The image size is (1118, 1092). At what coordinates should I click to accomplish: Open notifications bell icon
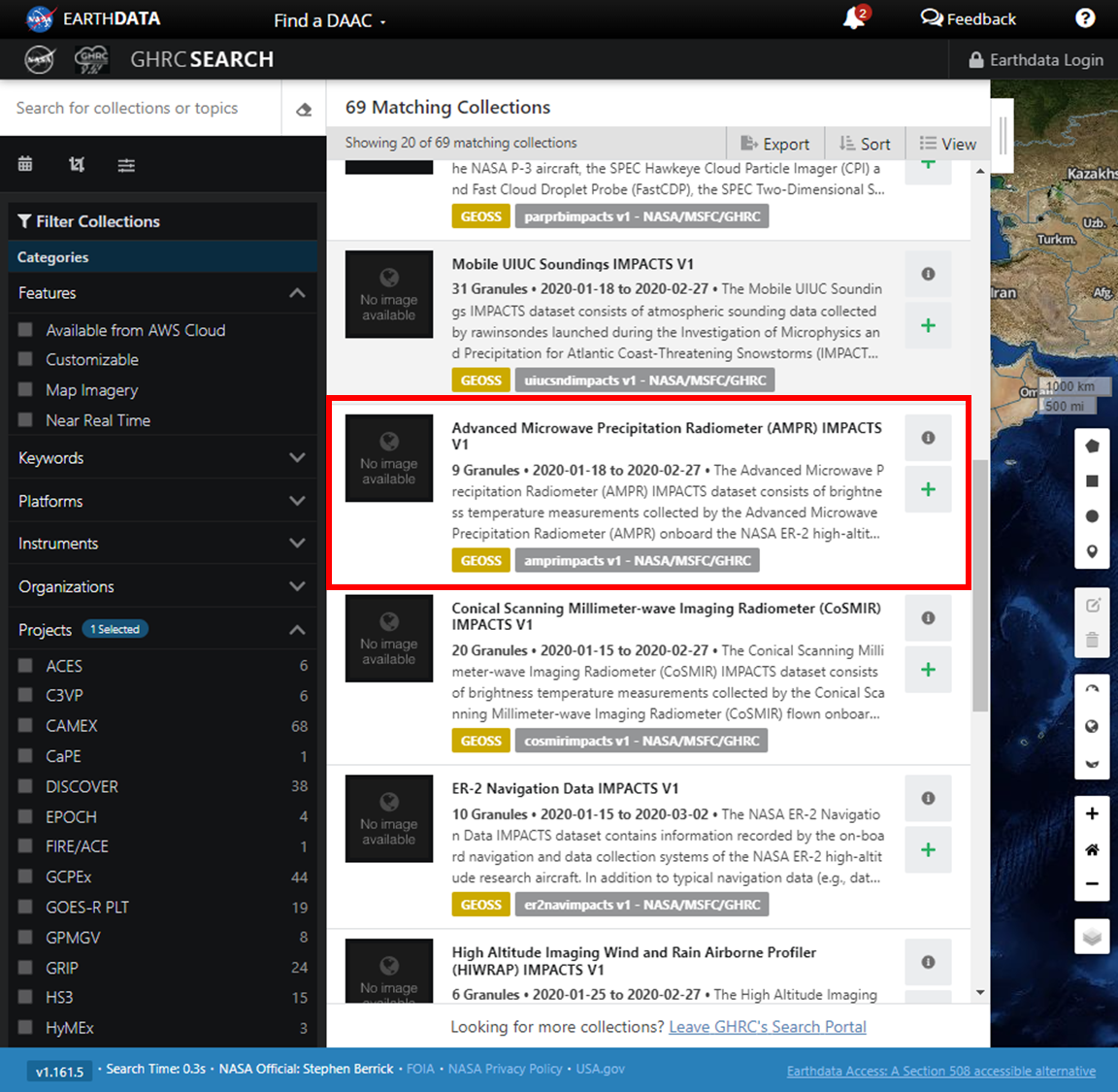[x=854, y=18]
